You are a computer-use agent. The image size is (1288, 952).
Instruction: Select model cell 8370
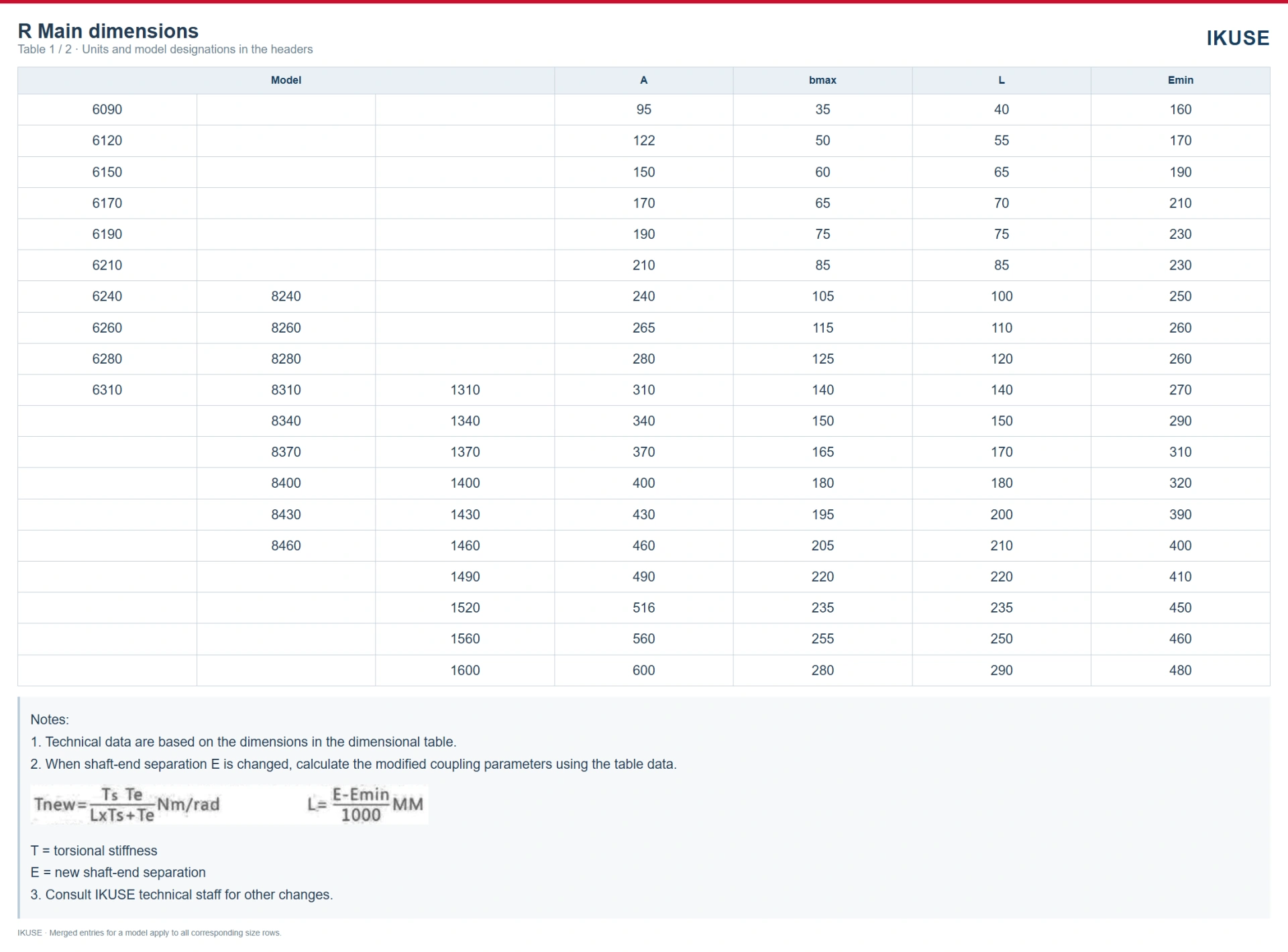tap(286, 452)
